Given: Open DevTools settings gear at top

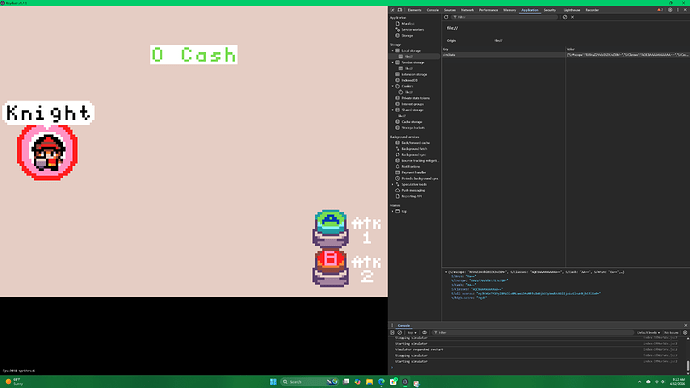Looking at the screenshot, I should (670, 10).
